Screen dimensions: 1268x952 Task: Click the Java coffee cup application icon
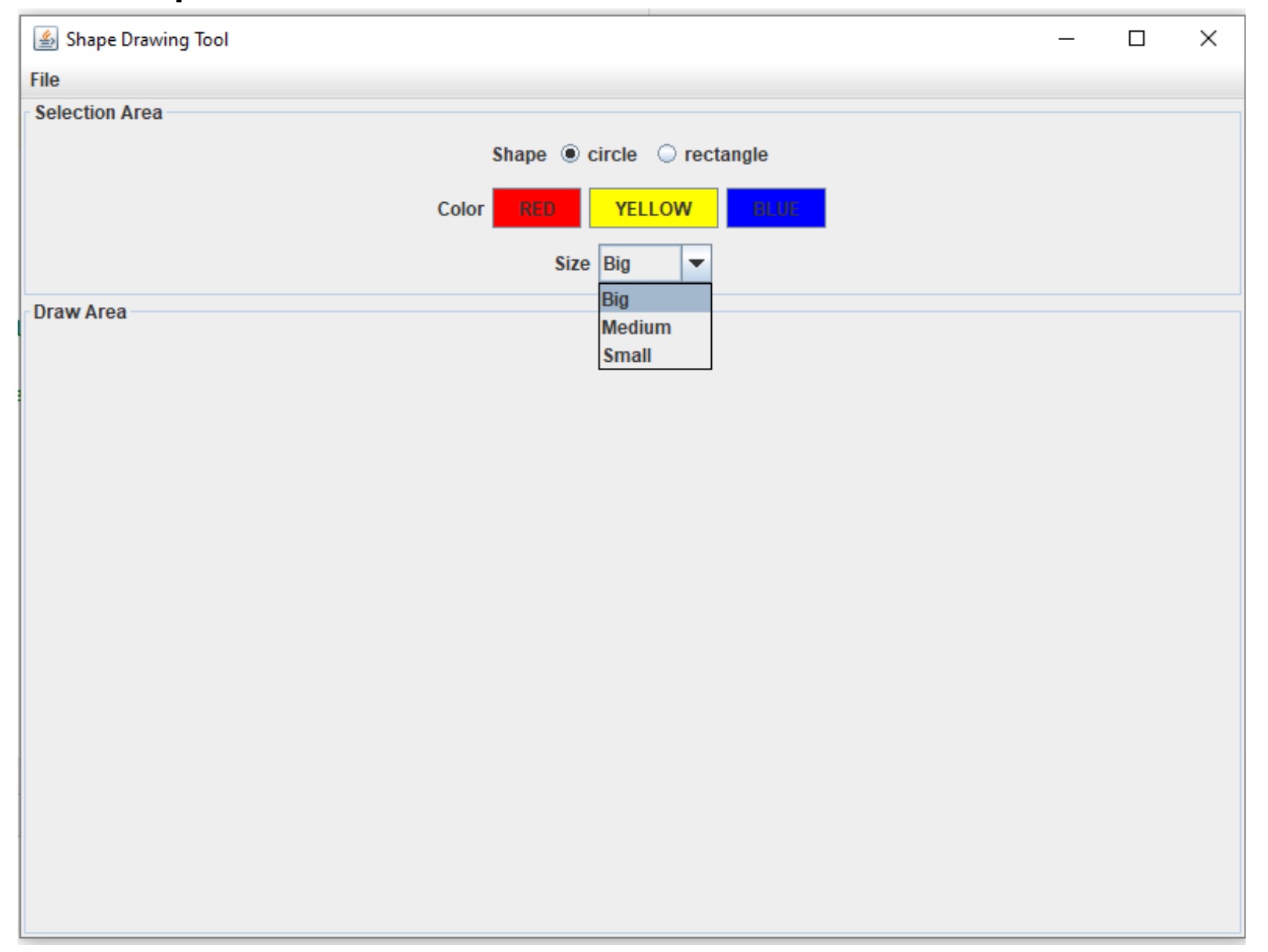(44, 37)
